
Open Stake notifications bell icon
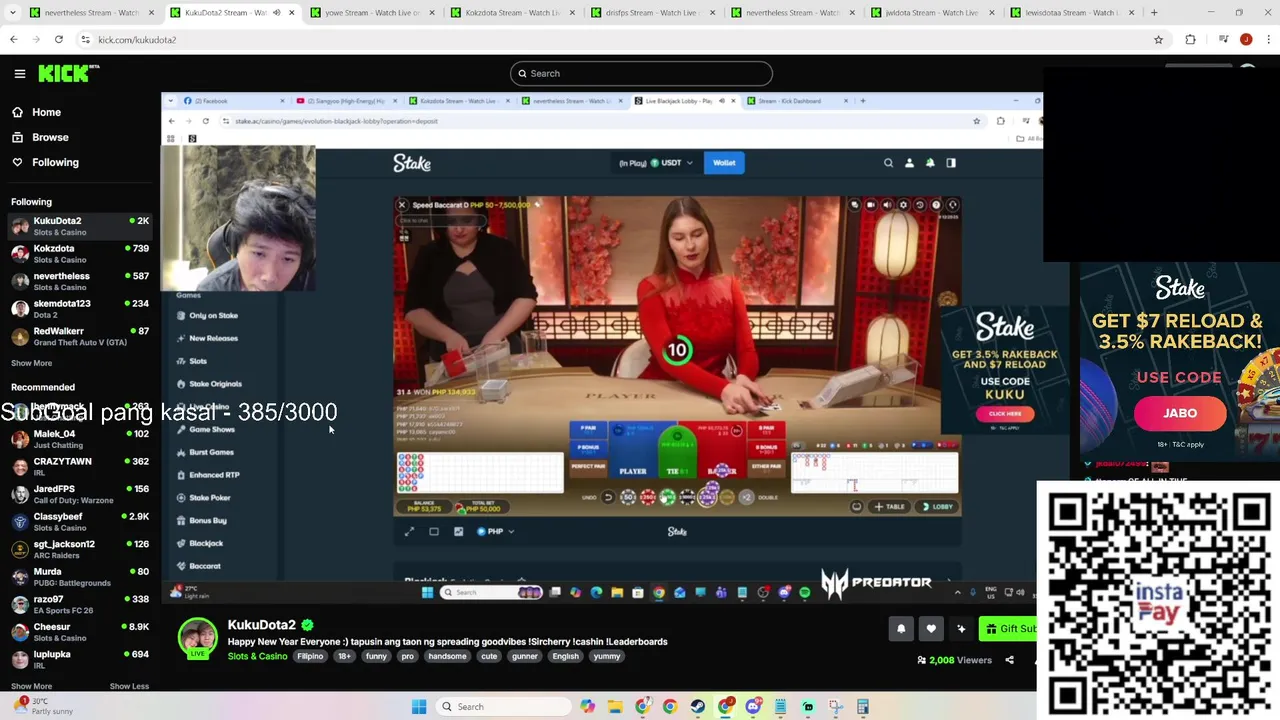[x=930, y=163]
